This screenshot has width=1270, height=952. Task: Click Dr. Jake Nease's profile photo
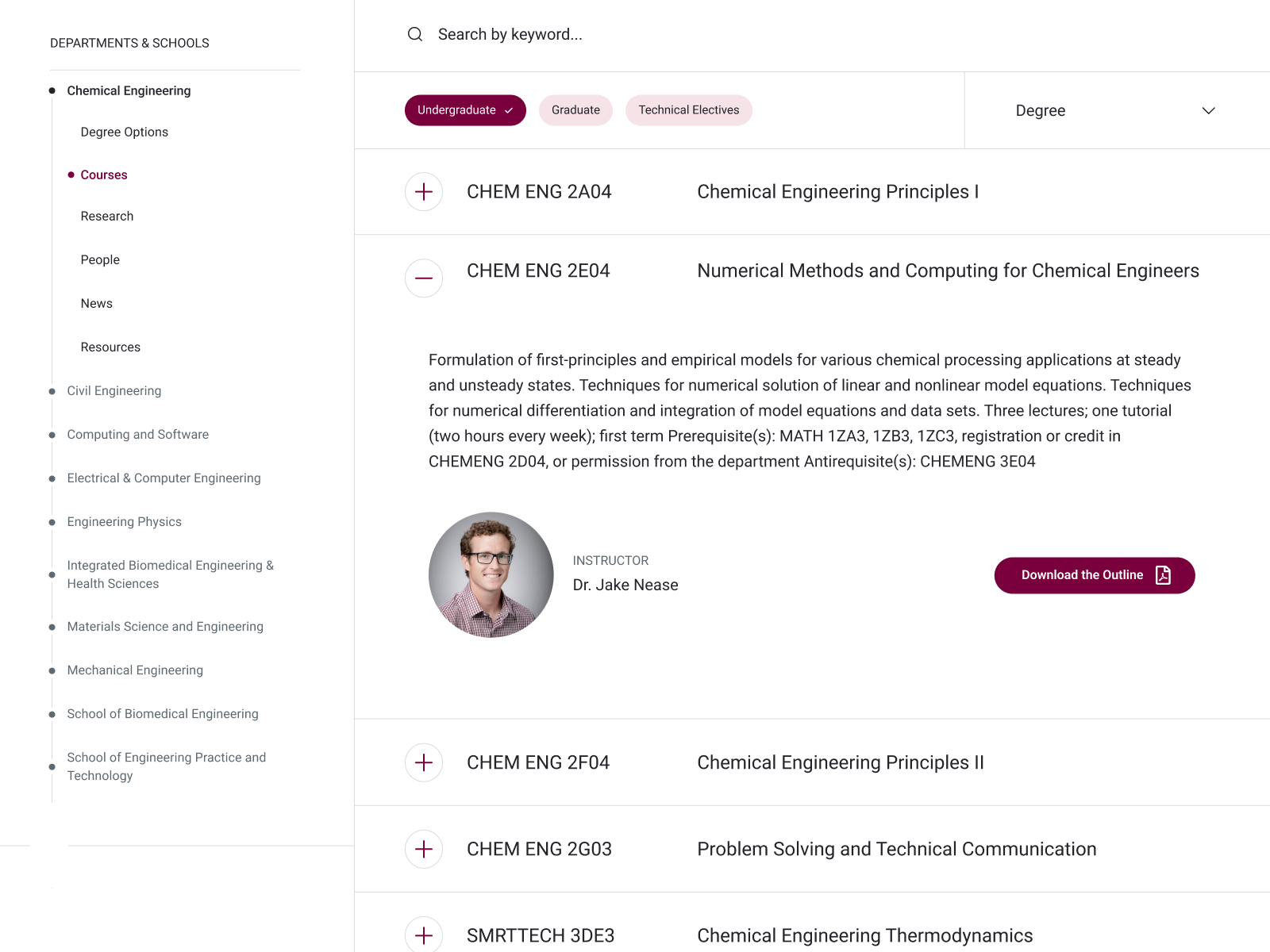tap(491, 574)
